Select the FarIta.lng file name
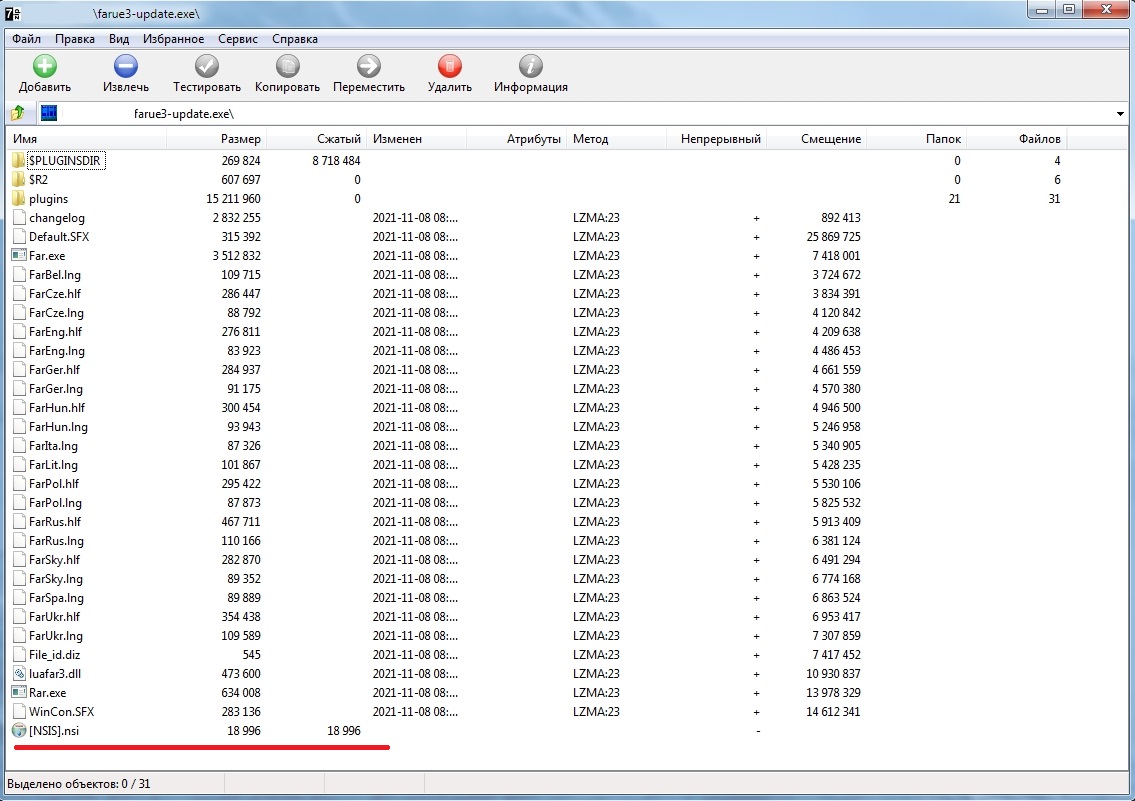The height and width of the screenshot is (801, 1135). click(x=54, y=446)
